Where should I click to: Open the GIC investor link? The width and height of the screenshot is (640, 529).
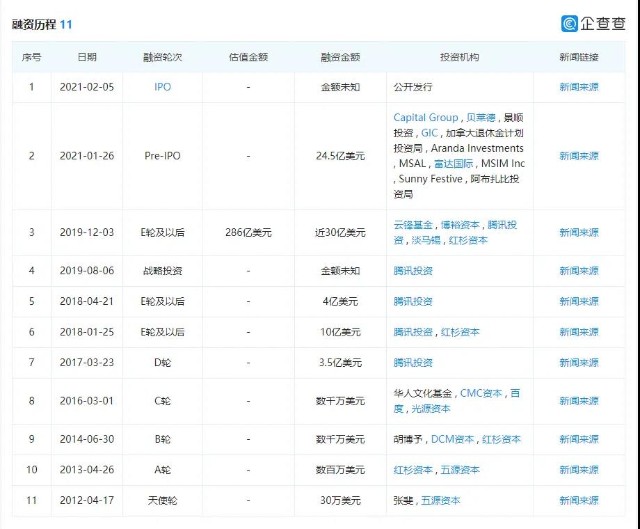click(x=429, y=133)
